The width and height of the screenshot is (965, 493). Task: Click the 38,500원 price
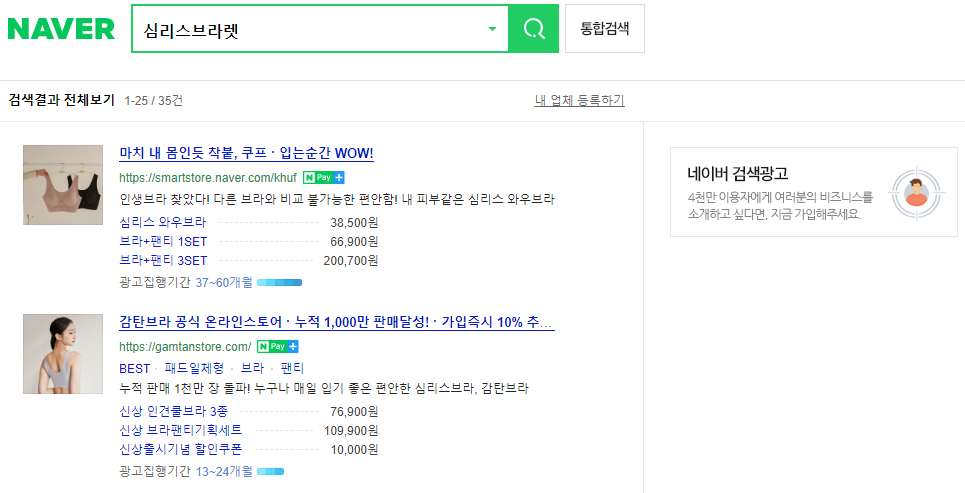[354, 222]
